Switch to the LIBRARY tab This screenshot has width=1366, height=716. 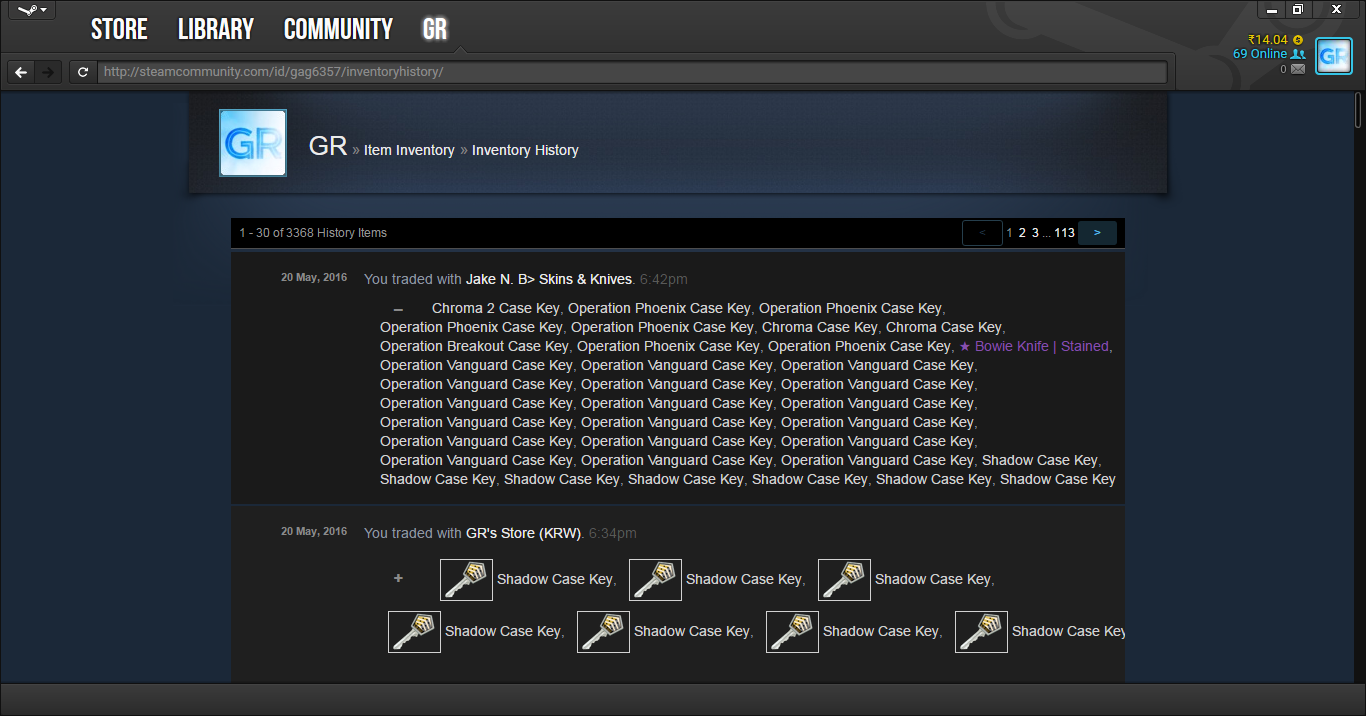click(216, 30)
